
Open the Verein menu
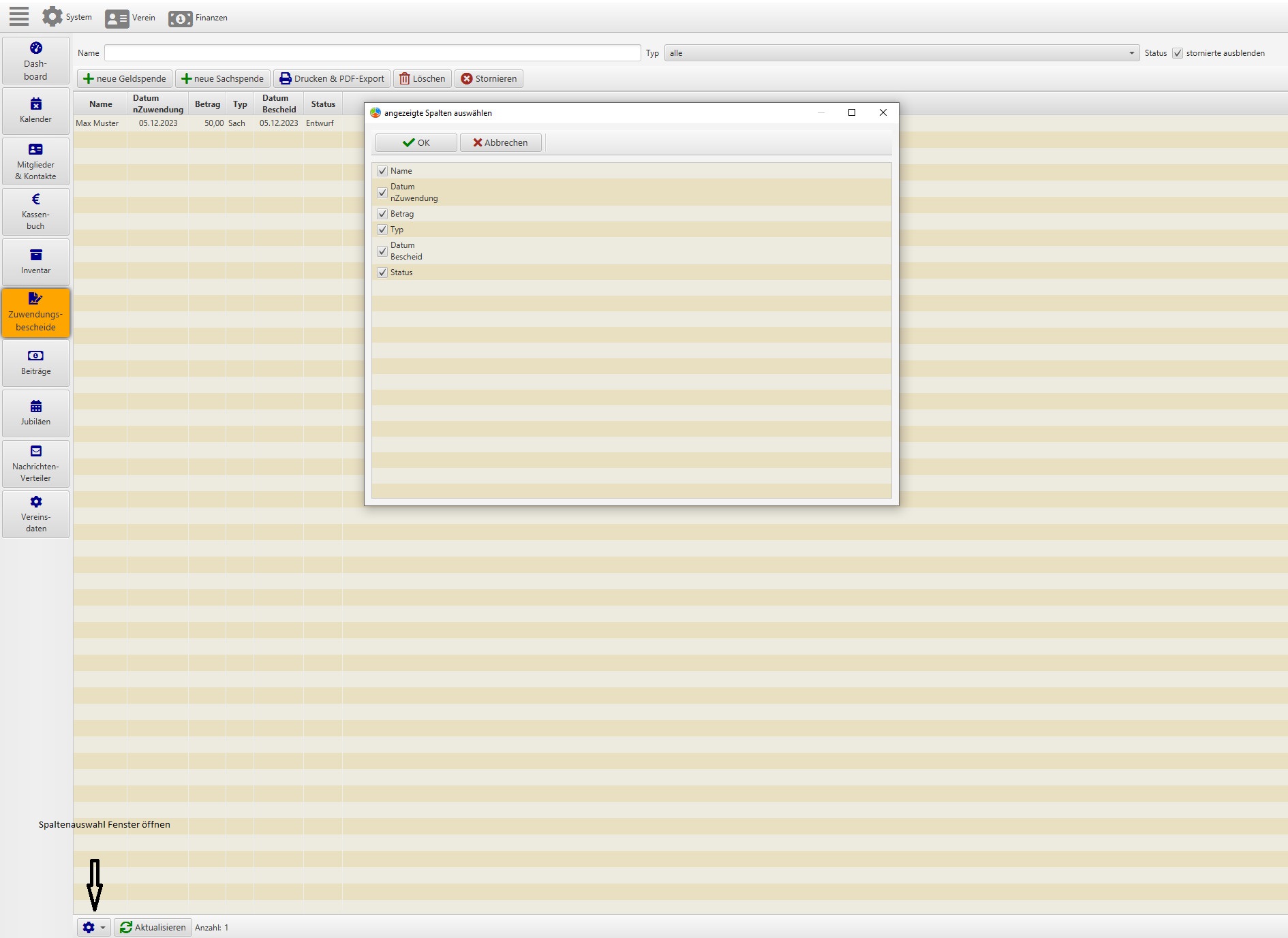[x=130, y=18]
